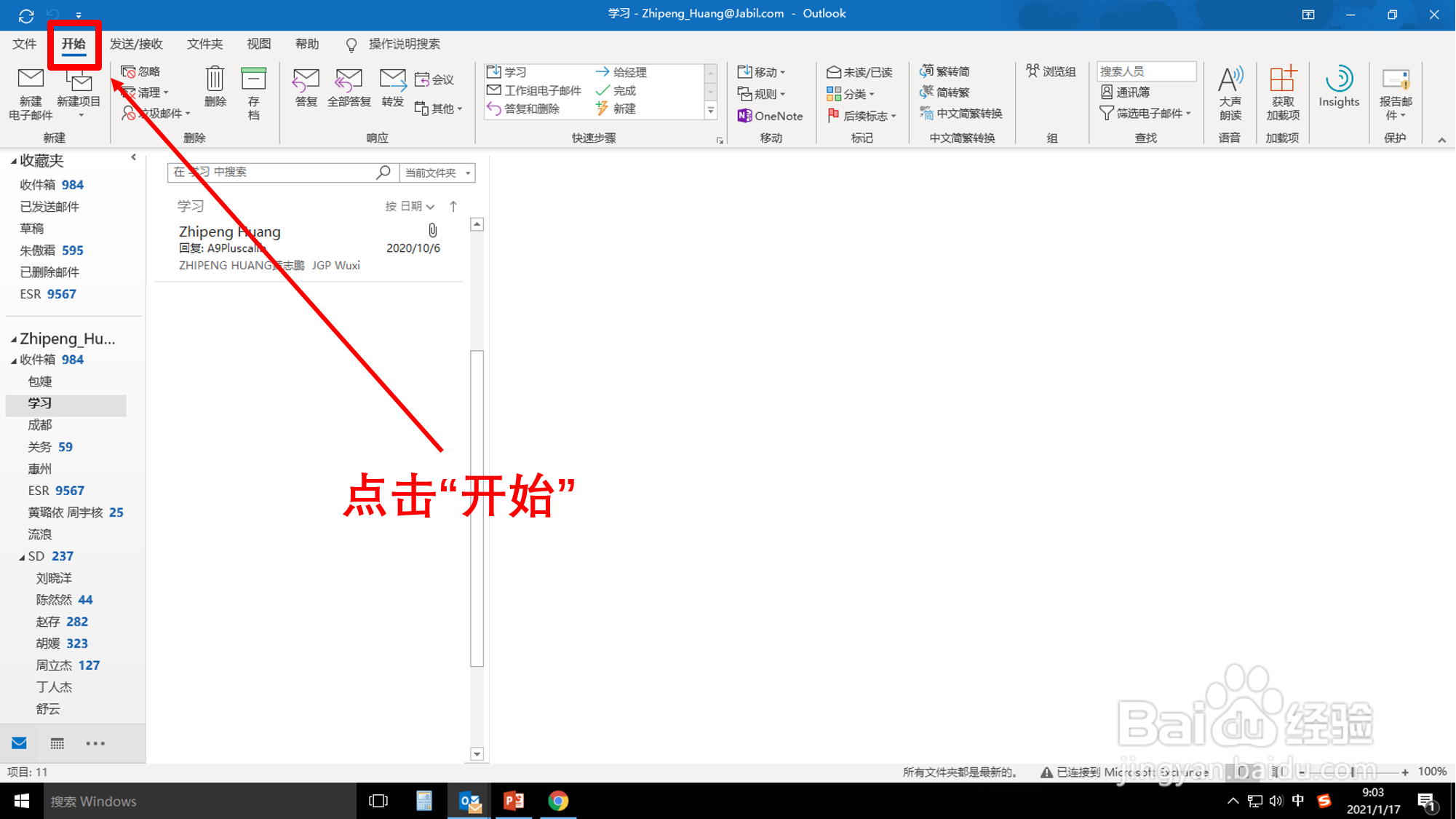
Task: Toggle sort order arrow next to 按日期
Action: coord(453,206)
